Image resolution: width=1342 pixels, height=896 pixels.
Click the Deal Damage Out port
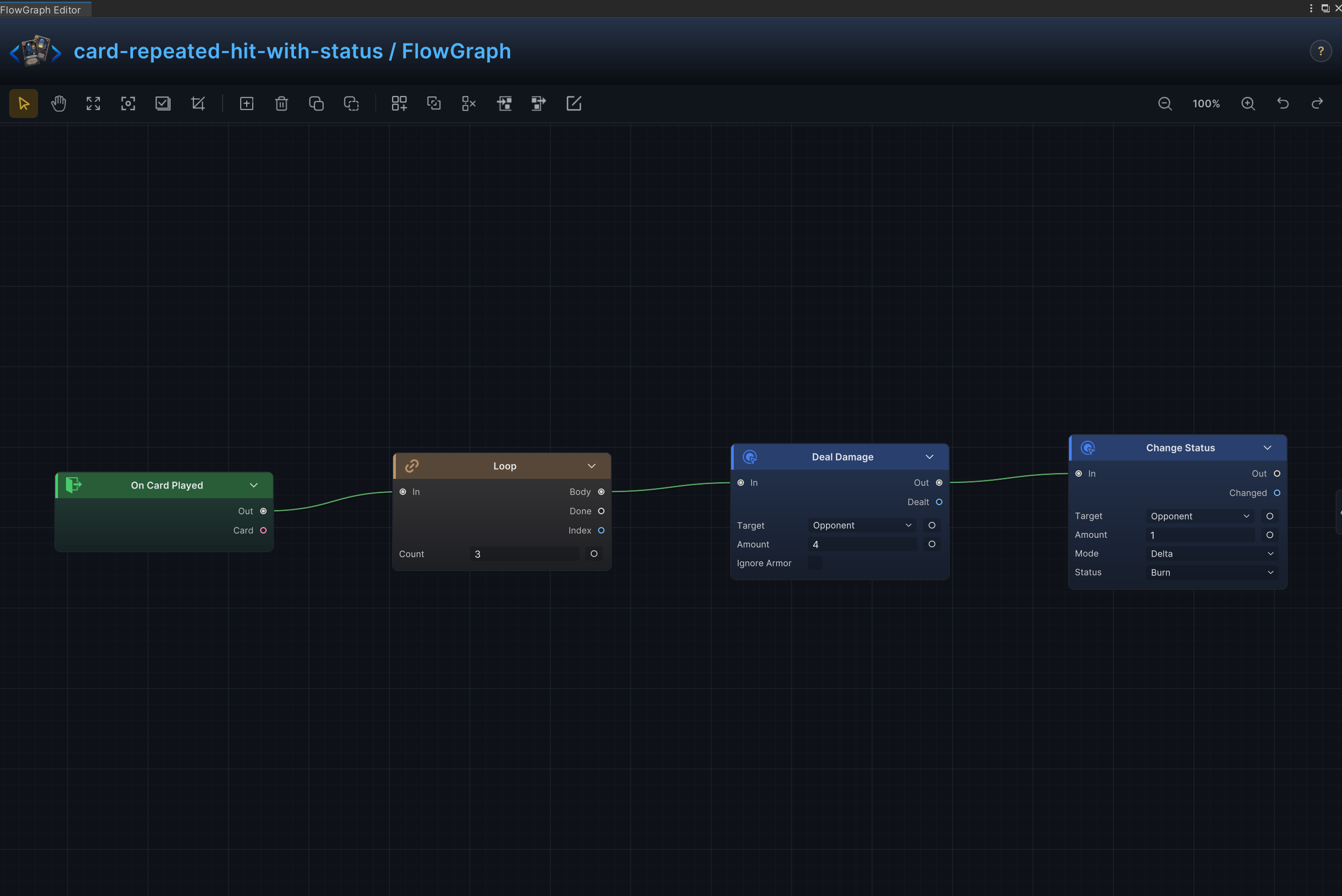point(939,482)
